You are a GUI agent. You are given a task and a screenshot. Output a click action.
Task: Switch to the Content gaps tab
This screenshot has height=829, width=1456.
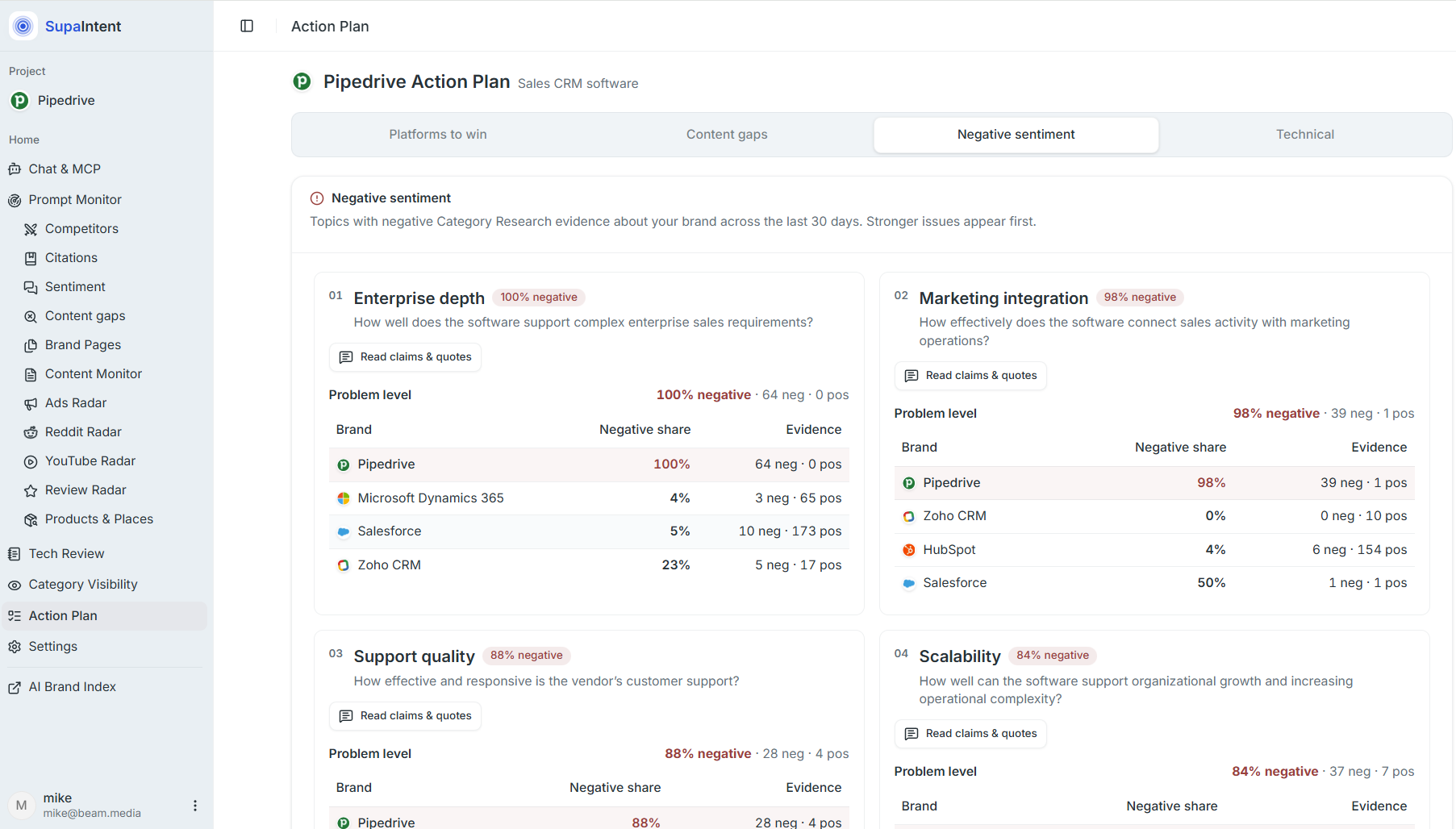coord(727,135)
